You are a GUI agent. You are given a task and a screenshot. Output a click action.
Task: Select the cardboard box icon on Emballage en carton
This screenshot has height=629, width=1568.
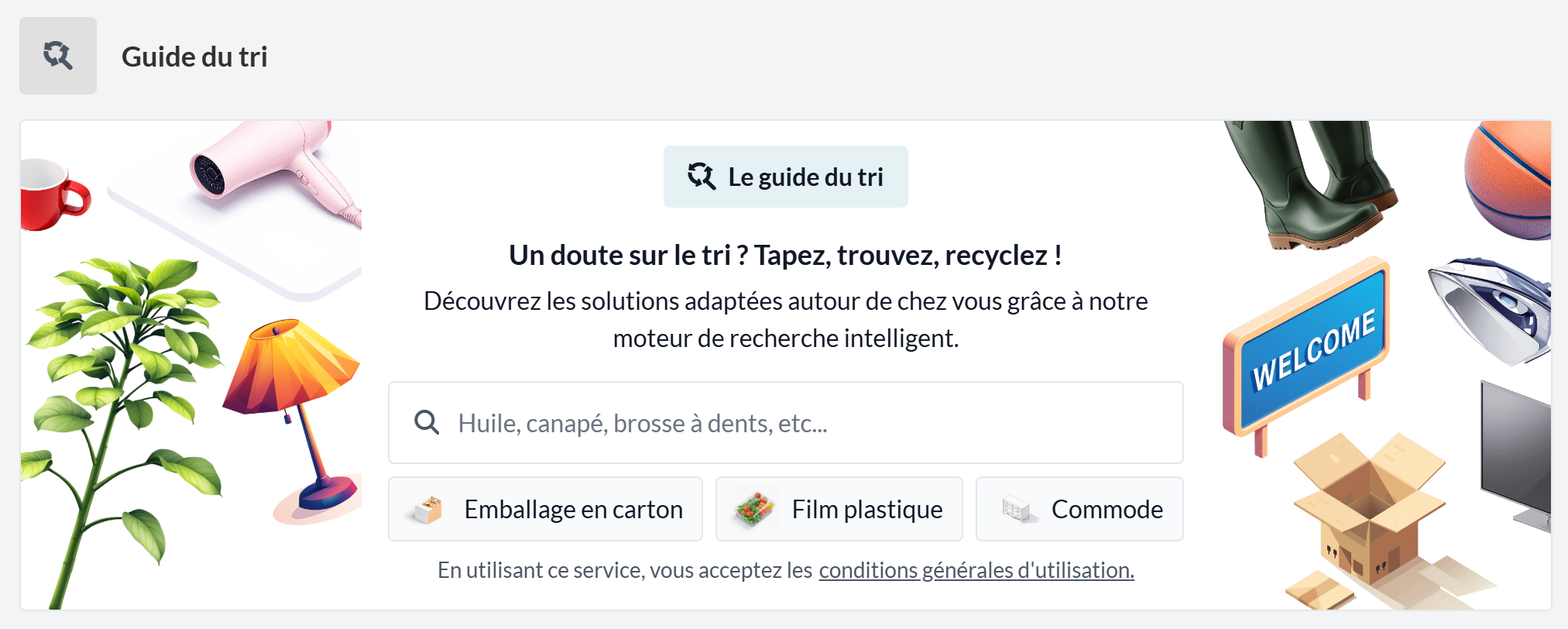427,509
